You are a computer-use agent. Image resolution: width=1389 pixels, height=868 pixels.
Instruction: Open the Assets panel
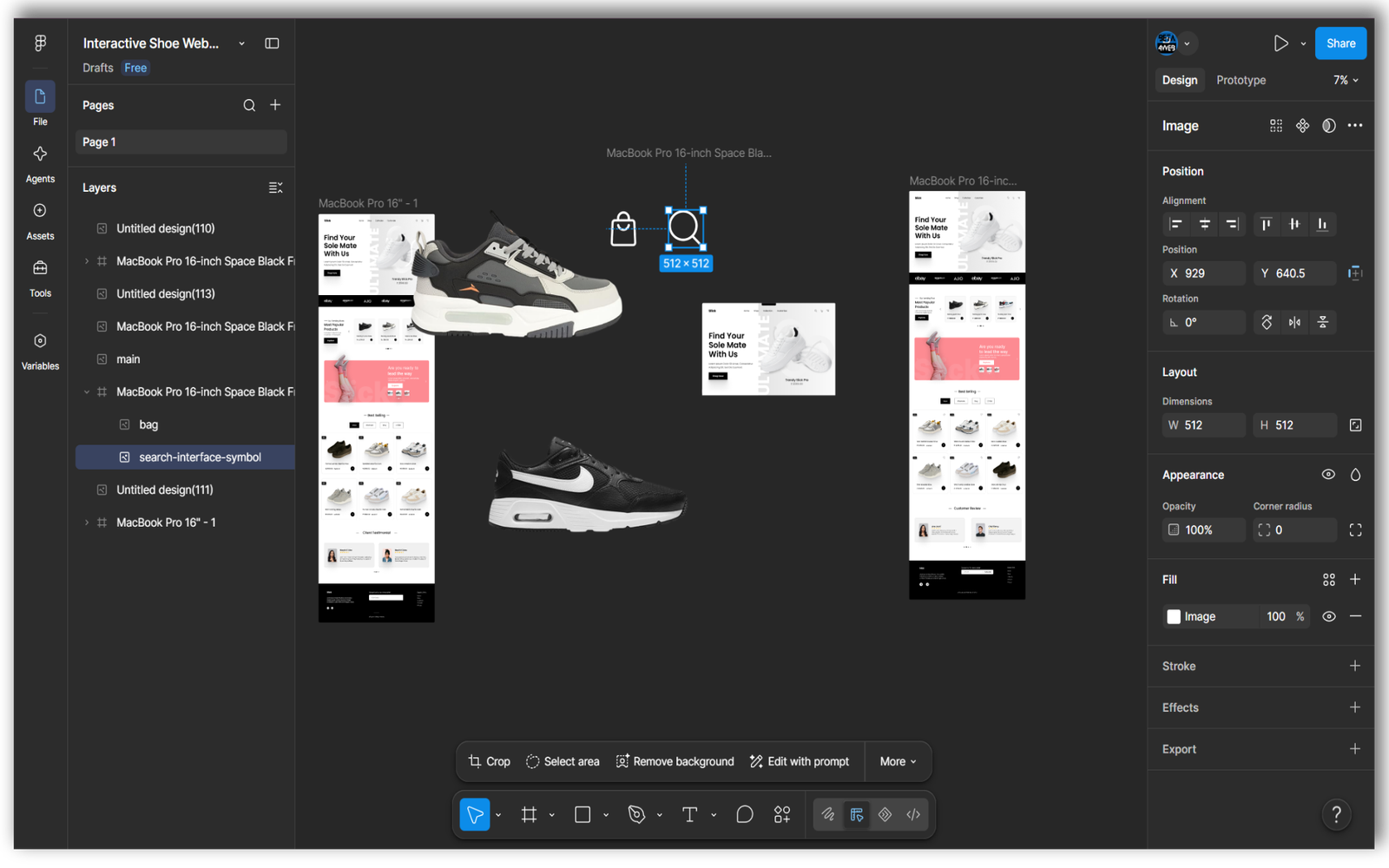click(x=40, y=220)
